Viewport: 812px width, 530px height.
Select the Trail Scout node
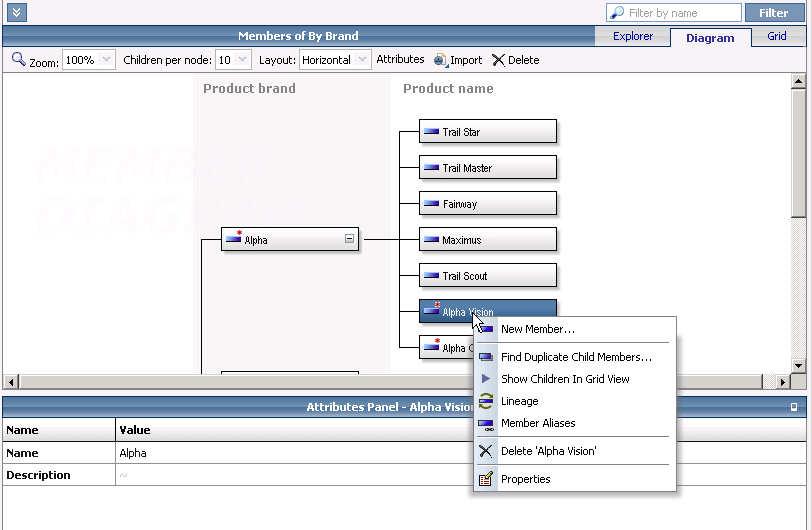[x=488, y=276]
